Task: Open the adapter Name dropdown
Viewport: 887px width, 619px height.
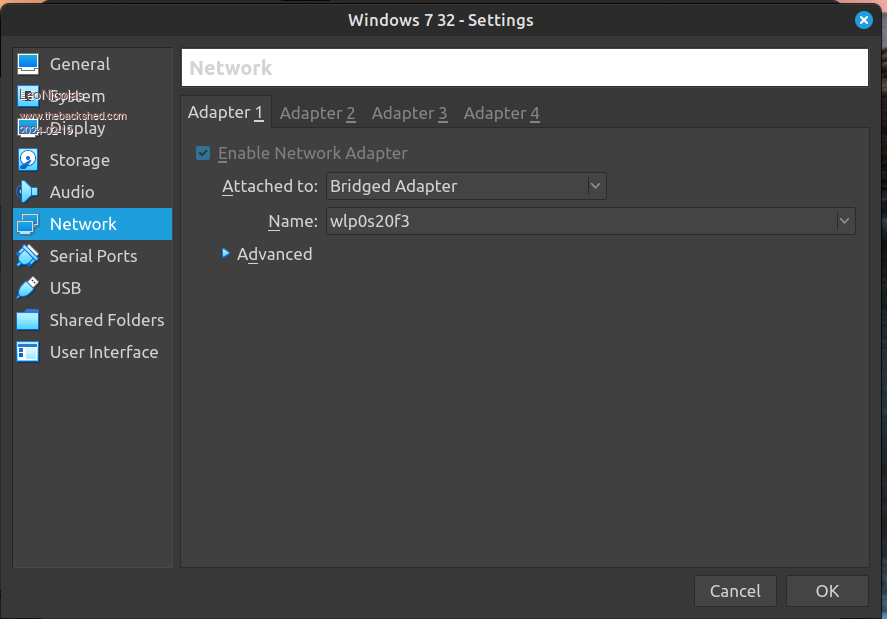Action: [x=590, y=221]
